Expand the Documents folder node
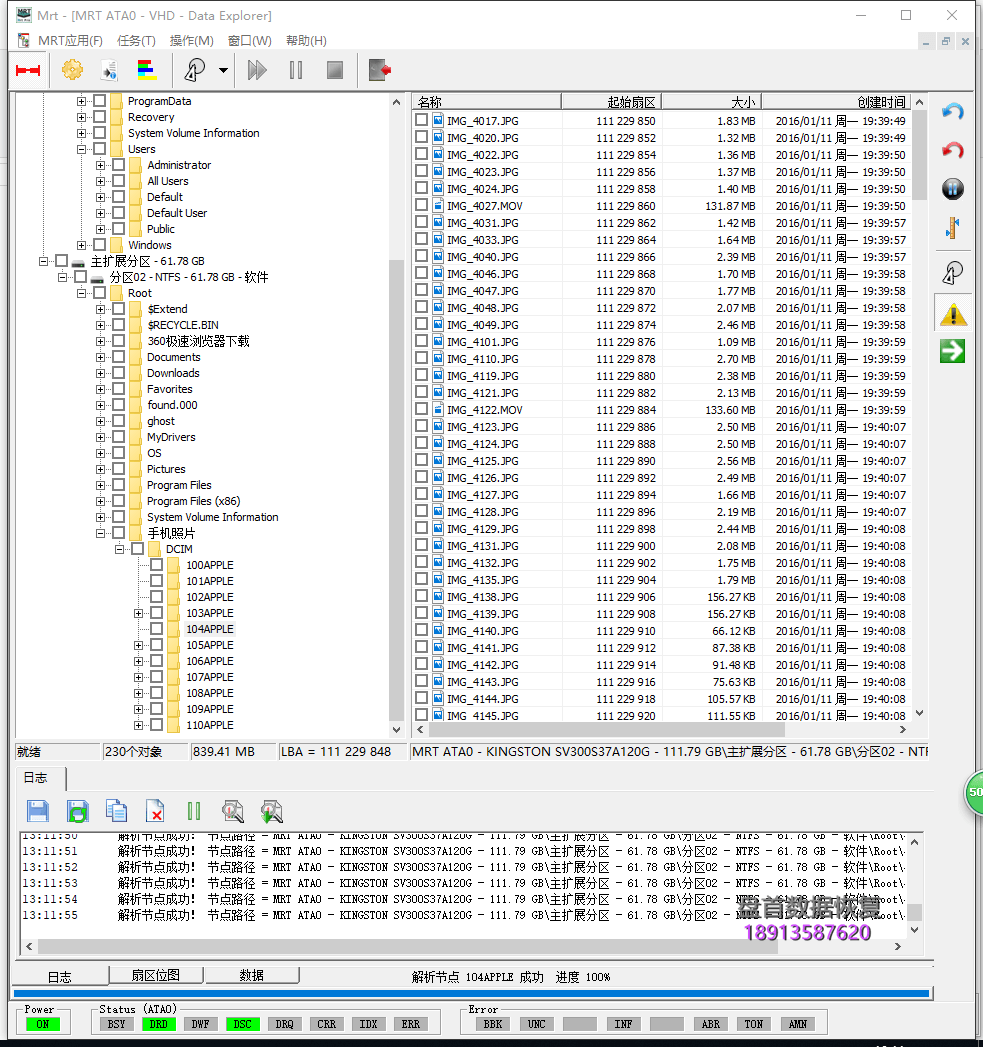Viewport: 983px width, 1047px height. [x=100, y=357]
